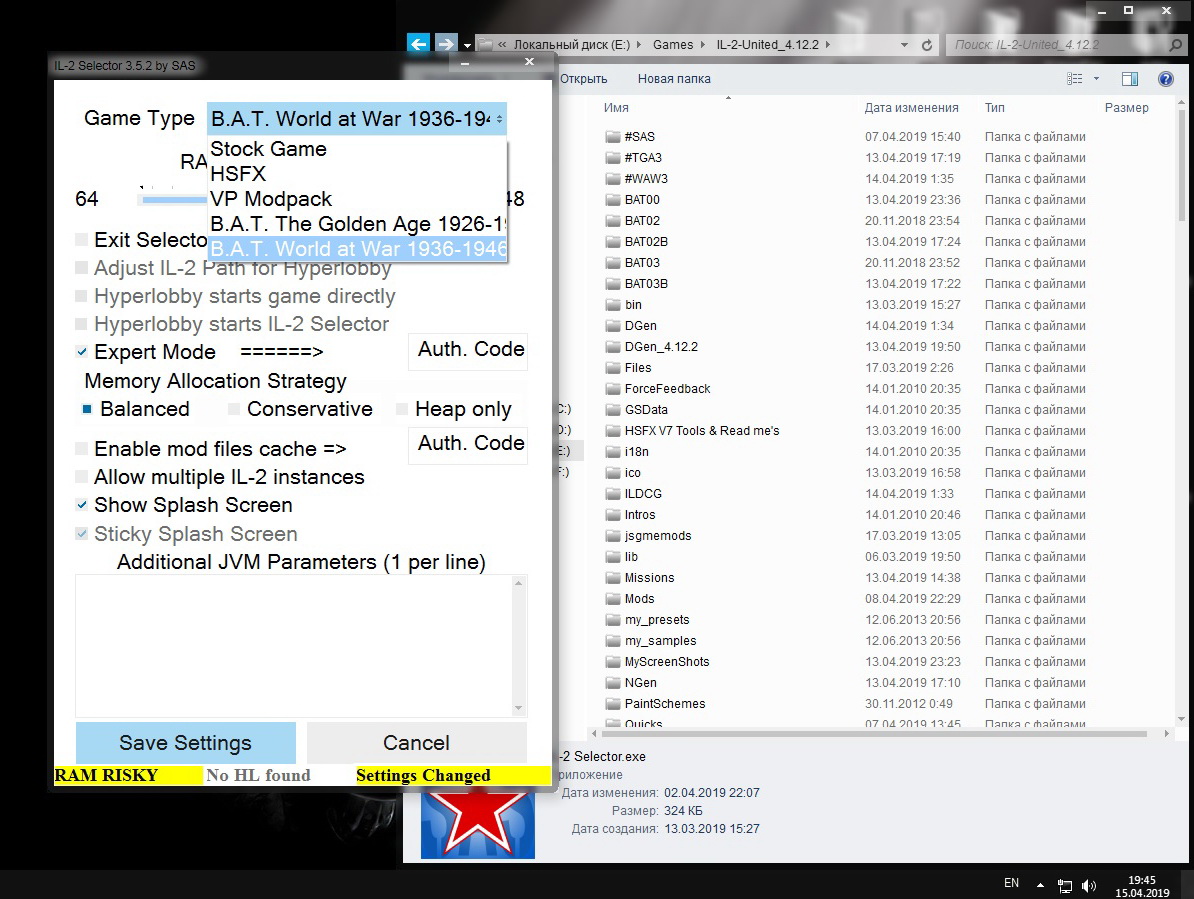Viewport: 1194px width, 899px height.
Task: Show hidden tray icons arrow
Action: pos(1040,885)
